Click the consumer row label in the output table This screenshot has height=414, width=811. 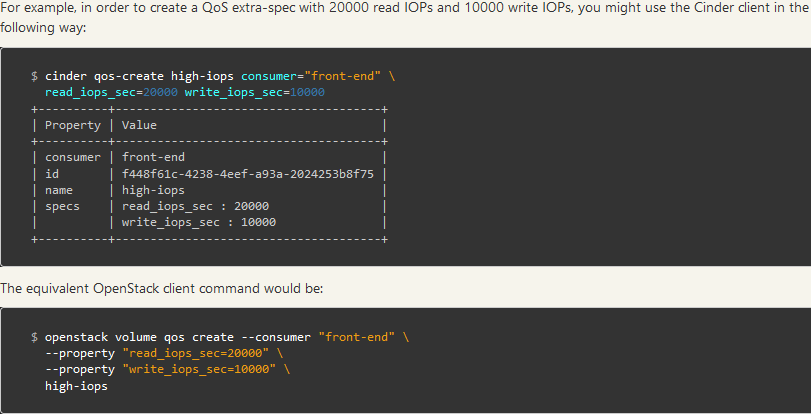[72, 157]
